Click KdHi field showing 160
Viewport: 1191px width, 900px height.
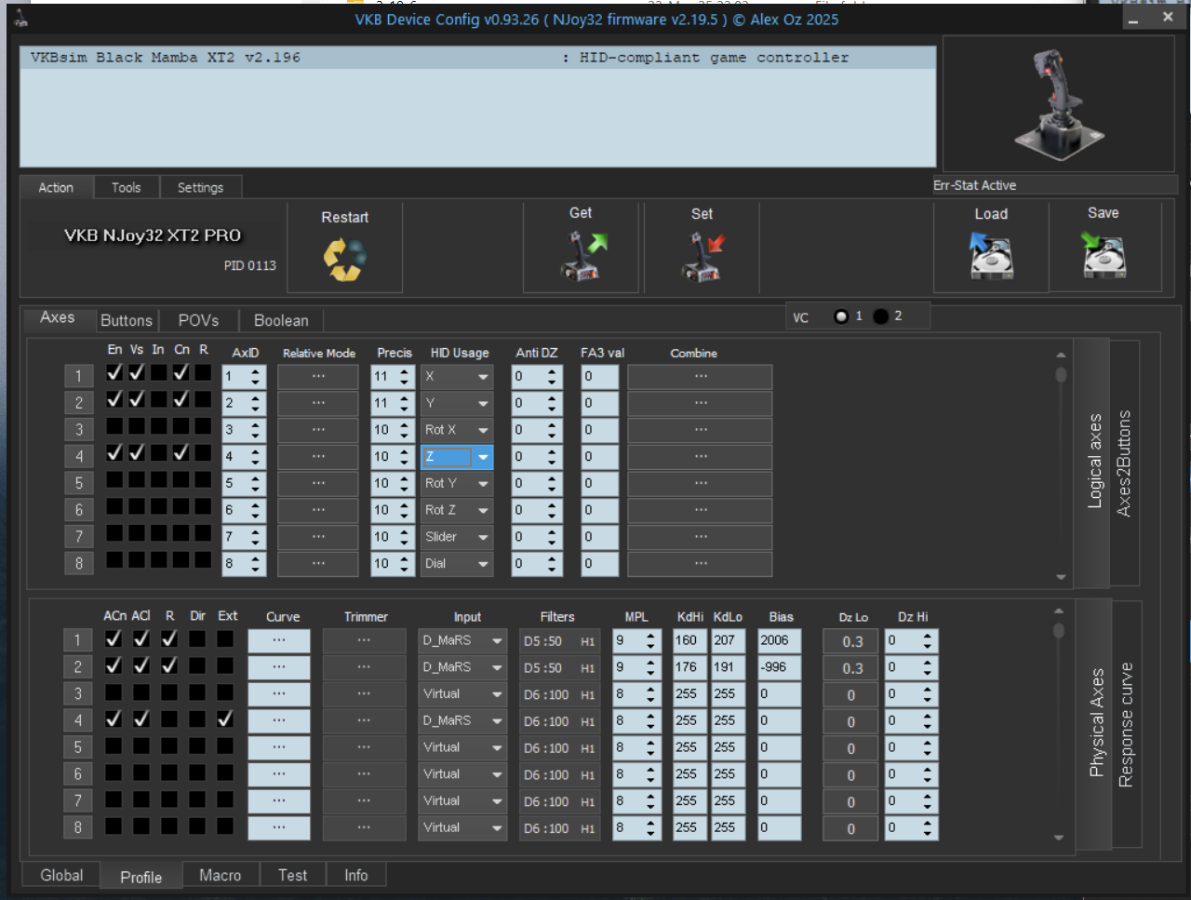click(689, 641)
